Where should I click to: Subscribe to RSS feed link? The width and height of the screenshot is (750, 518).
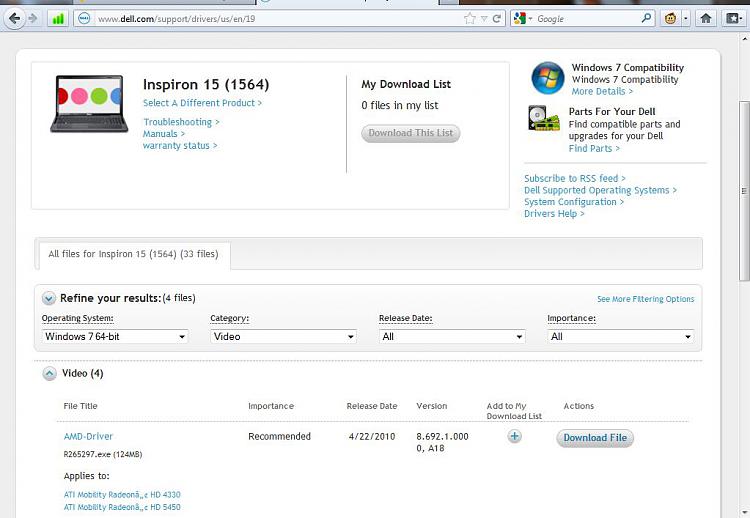coord(574,178)
